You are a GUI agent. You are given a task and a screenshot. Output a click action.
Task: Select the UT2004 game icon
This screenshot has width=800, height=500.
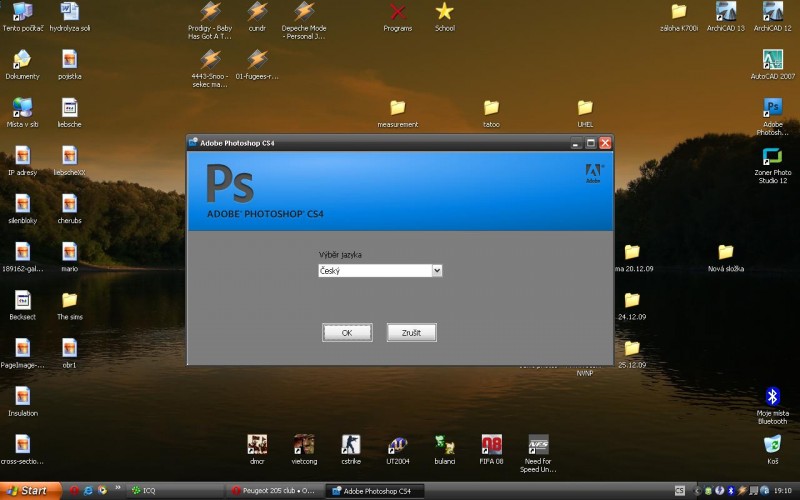397,444
